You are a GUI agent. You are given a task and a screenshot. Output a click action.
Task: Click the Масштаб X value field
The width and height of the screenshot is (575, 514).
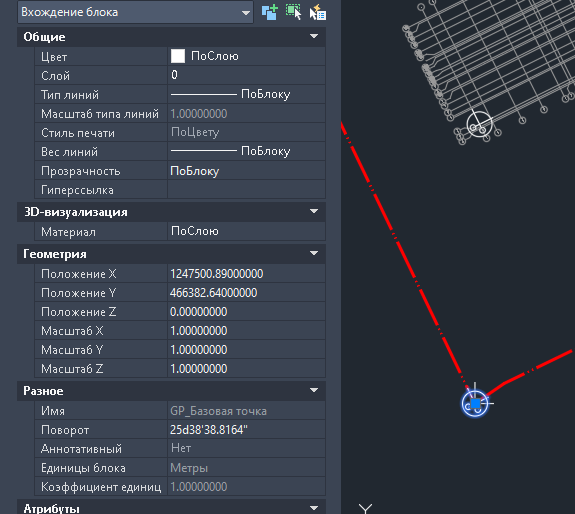pyautogui.click(x=246, y=331)
